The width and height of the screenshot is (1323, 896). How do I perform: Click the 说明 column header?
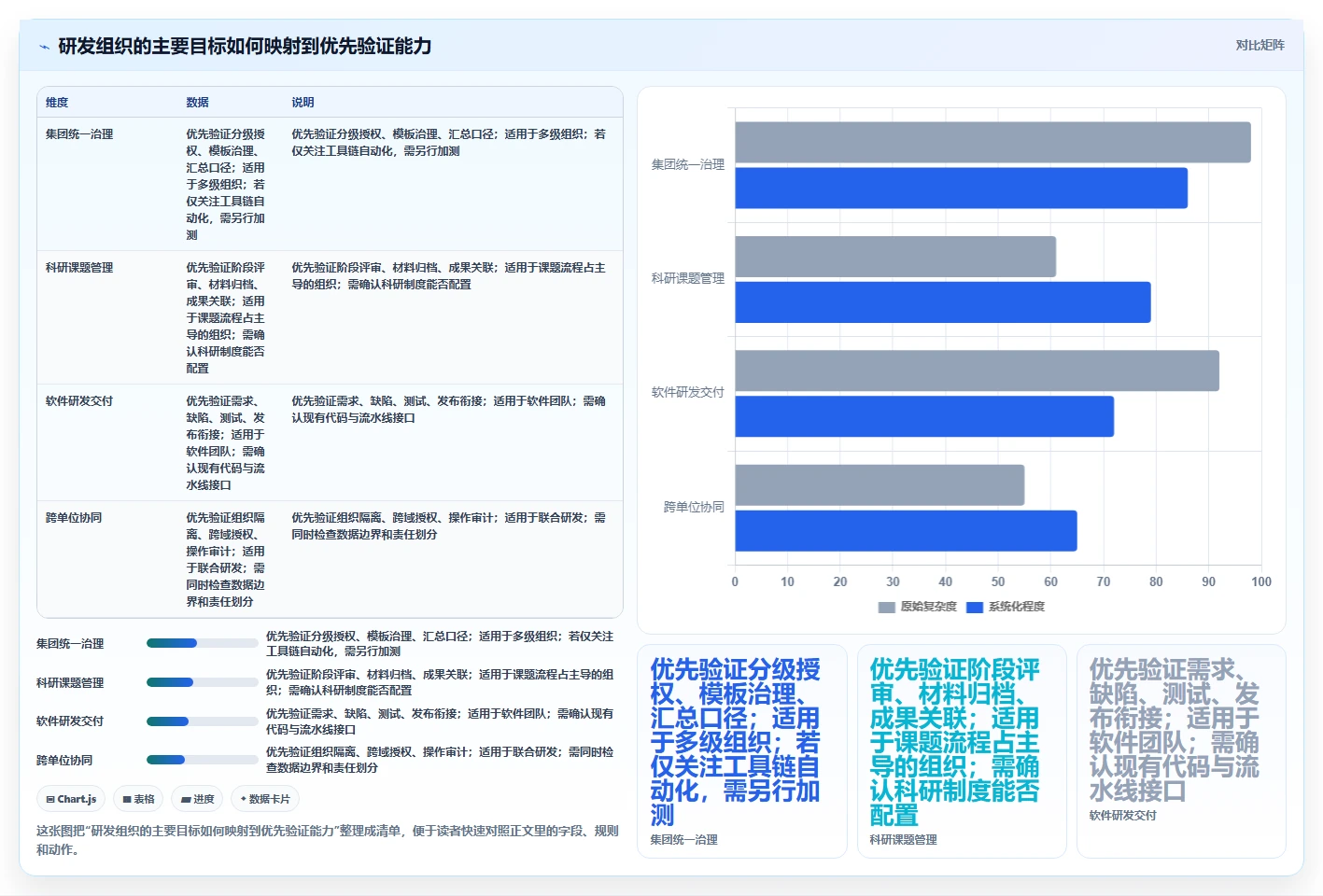(x=303, y=103)
